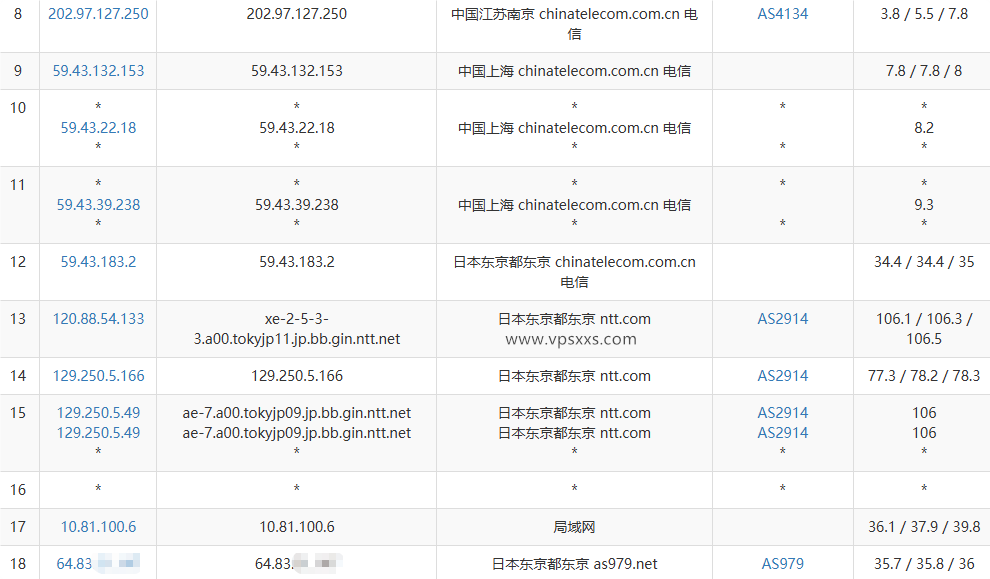Select hop number 16
Image resolution: width=990 pixels, height=579 pixels.
18,489
